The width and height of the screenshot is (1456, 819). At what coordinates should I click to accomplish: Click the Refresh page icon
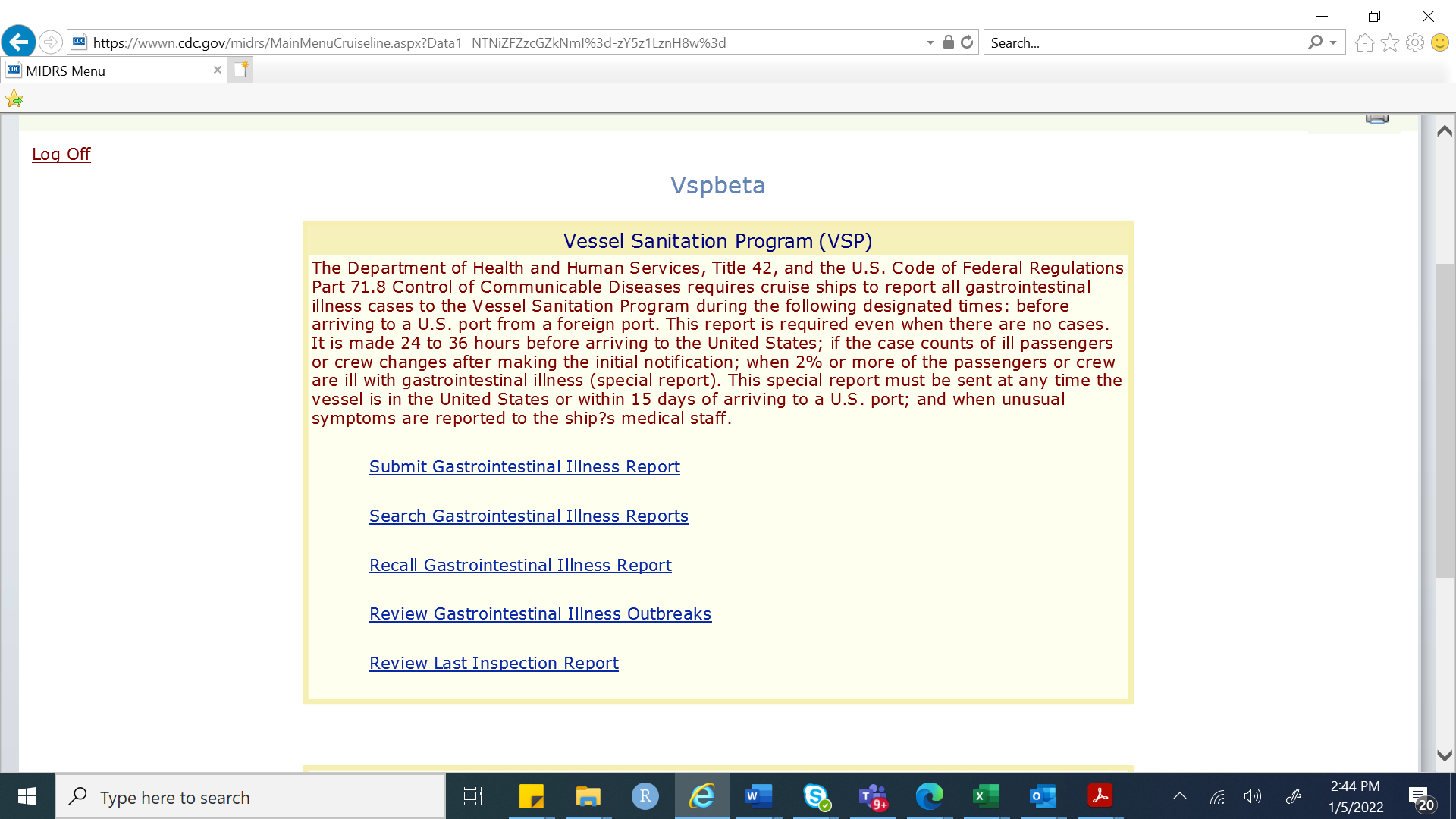pos(967,42)
